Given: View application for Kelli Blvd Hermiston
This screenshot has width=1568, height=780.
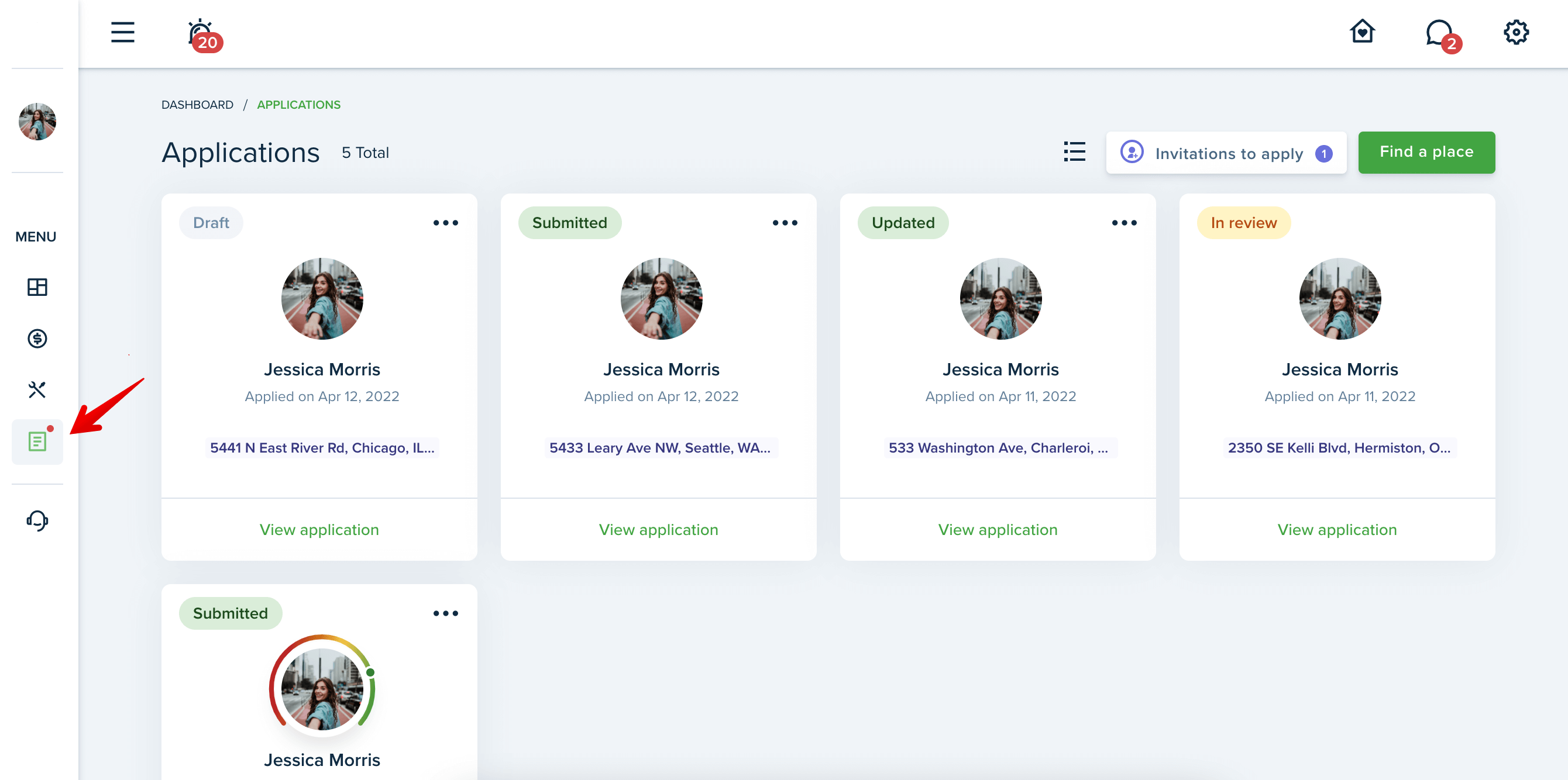Looking at the screenshot, I should tap(1337, 530).
